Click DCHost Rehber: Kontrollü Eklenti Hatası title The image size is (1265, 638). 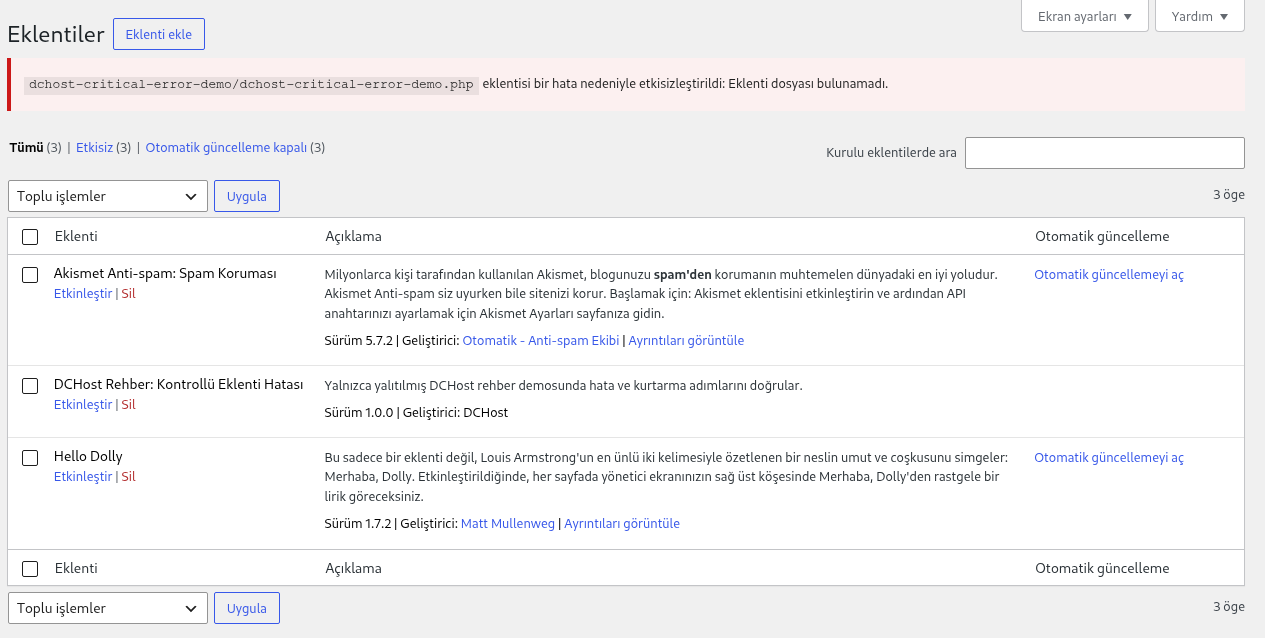(178, 385)
